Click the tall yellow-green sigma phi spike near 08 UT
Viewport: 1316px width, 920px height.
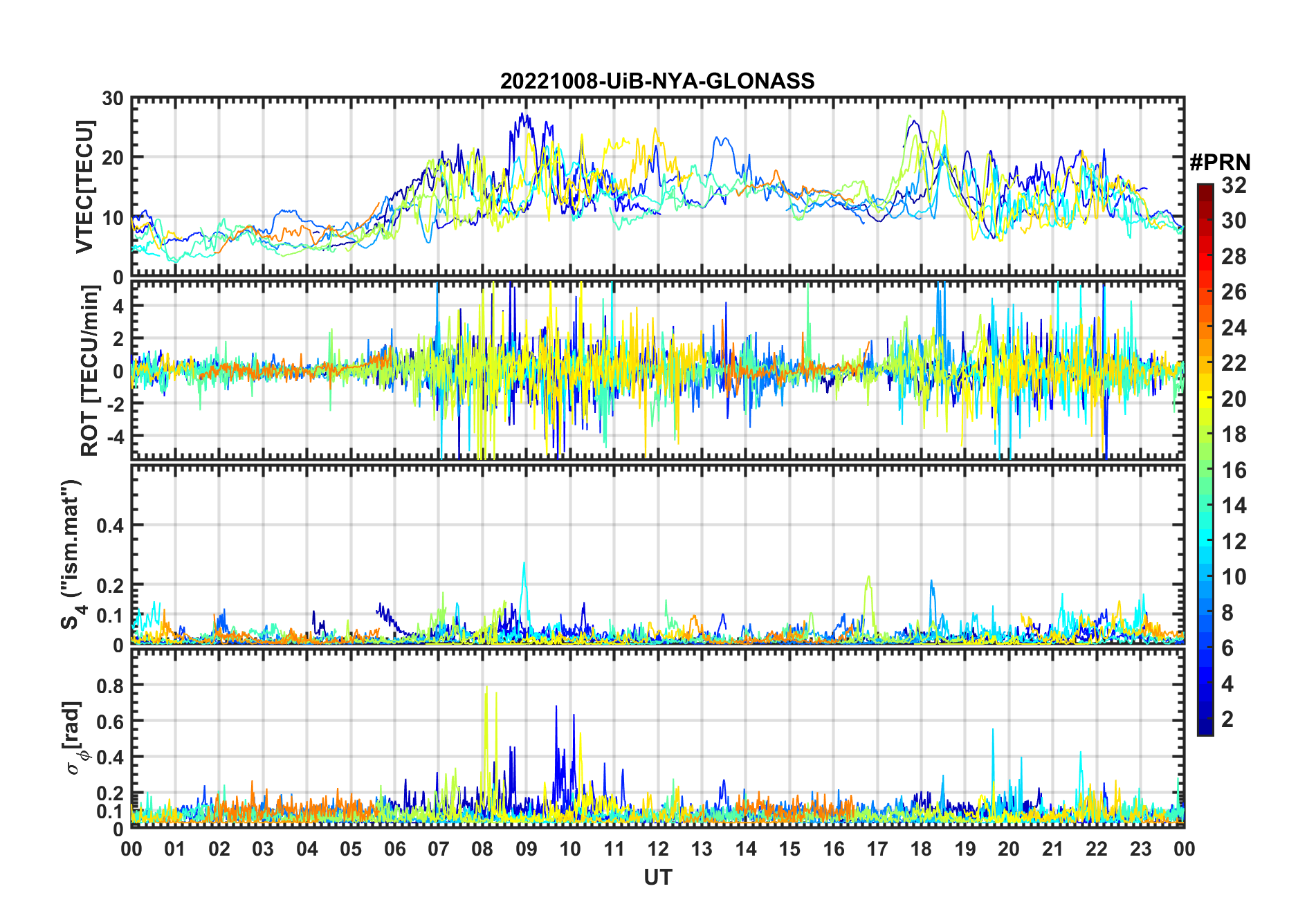pos(486,719)
